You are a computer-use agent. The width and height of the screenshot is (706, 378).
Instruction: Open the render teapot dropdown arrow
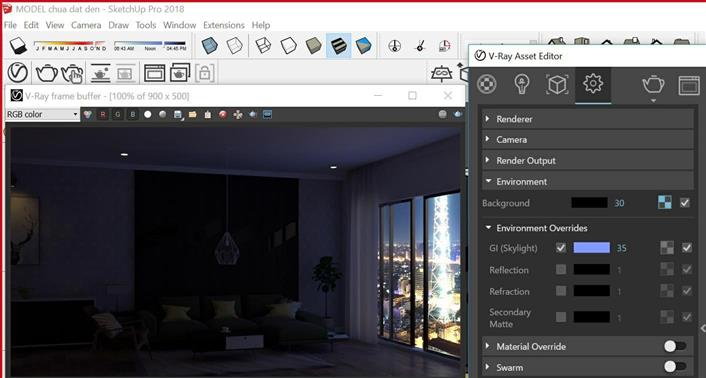[x=653, y=101]
